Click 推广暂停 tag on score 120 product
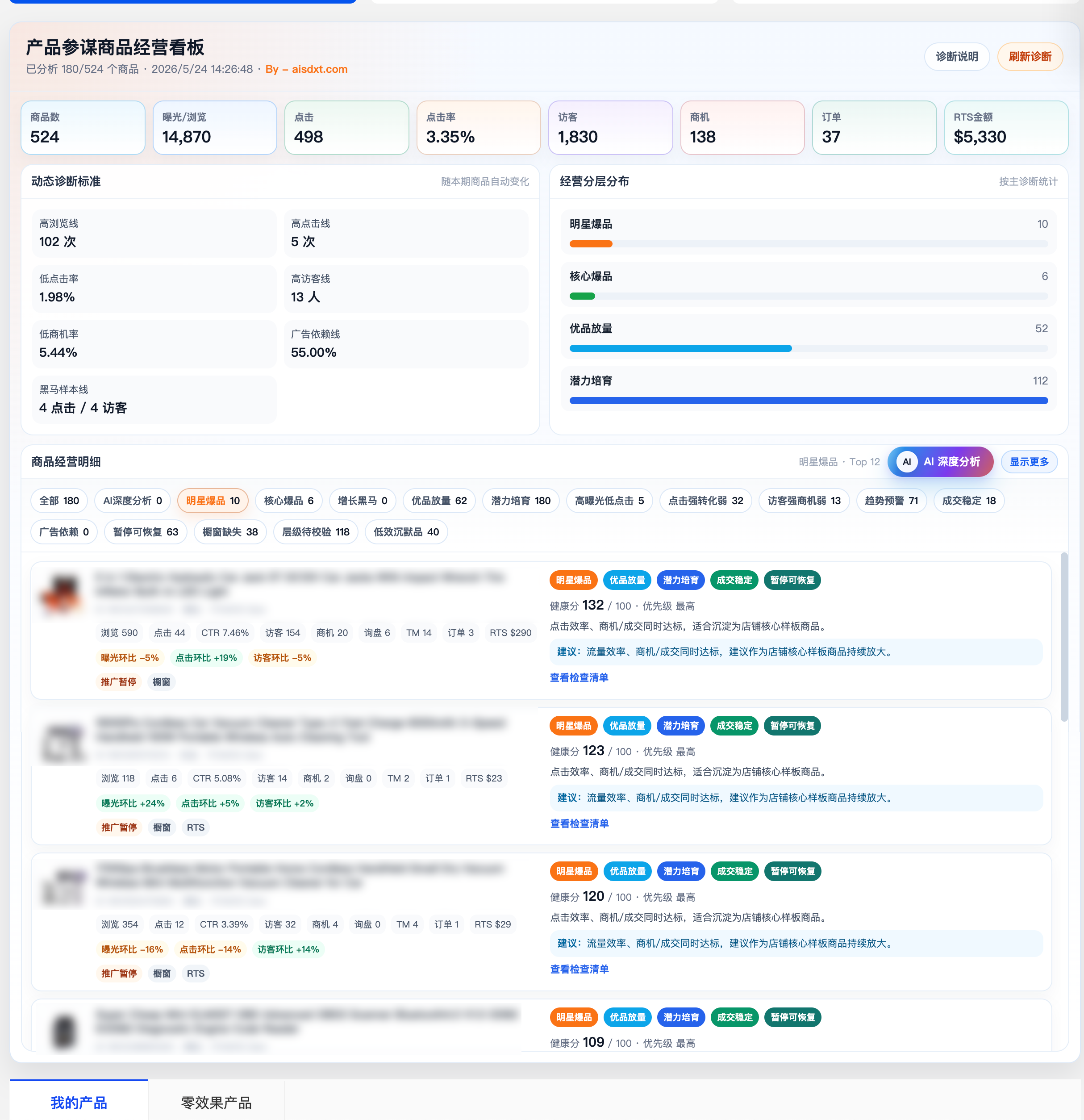1084x1120 pixels. [x=119, y=973]
